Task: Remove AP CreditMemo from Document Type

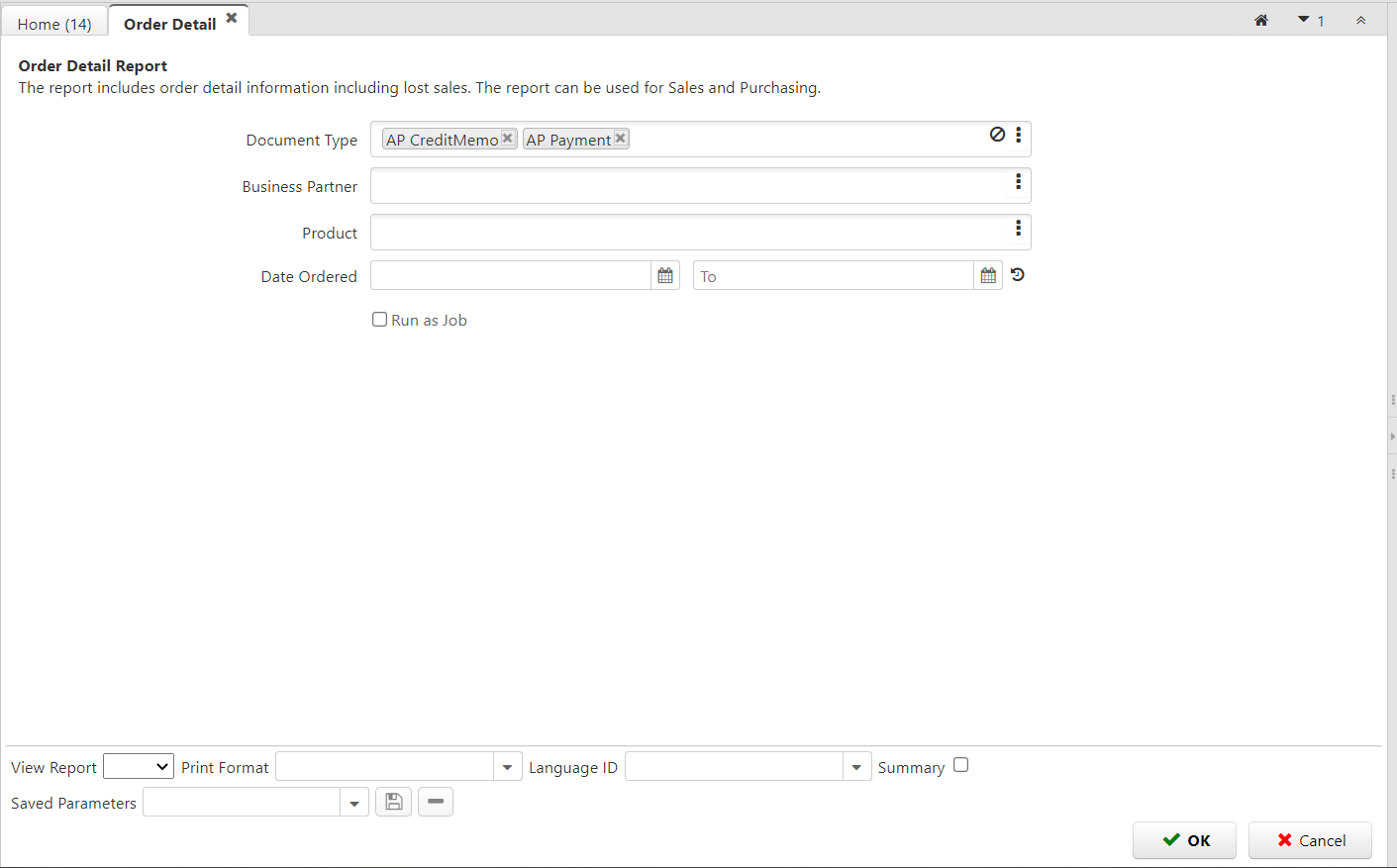Action: pos(507,139)
